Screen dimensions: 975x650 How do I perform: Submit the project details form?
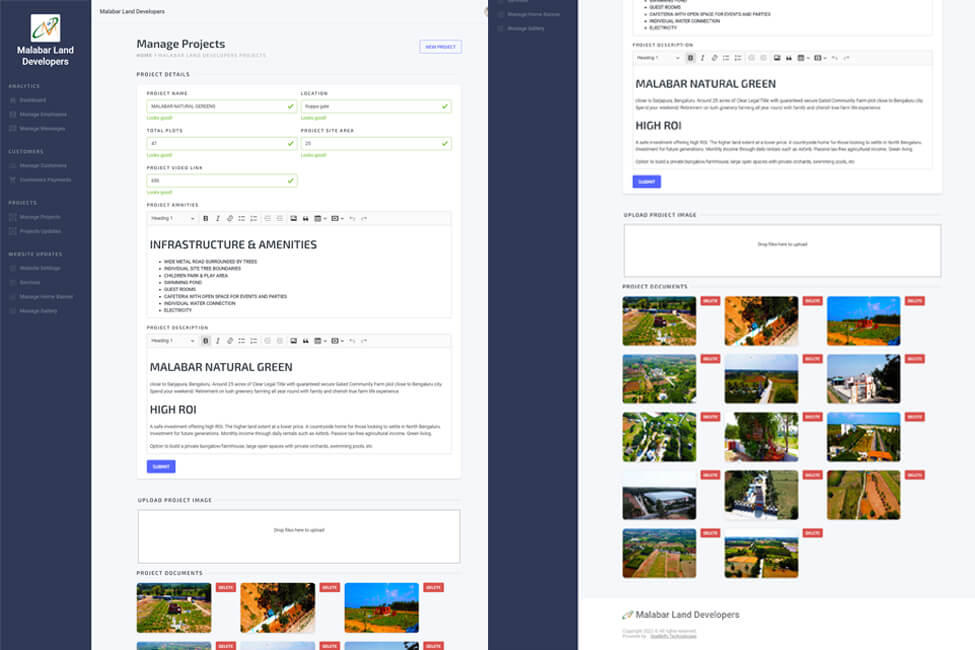point(160,466)
